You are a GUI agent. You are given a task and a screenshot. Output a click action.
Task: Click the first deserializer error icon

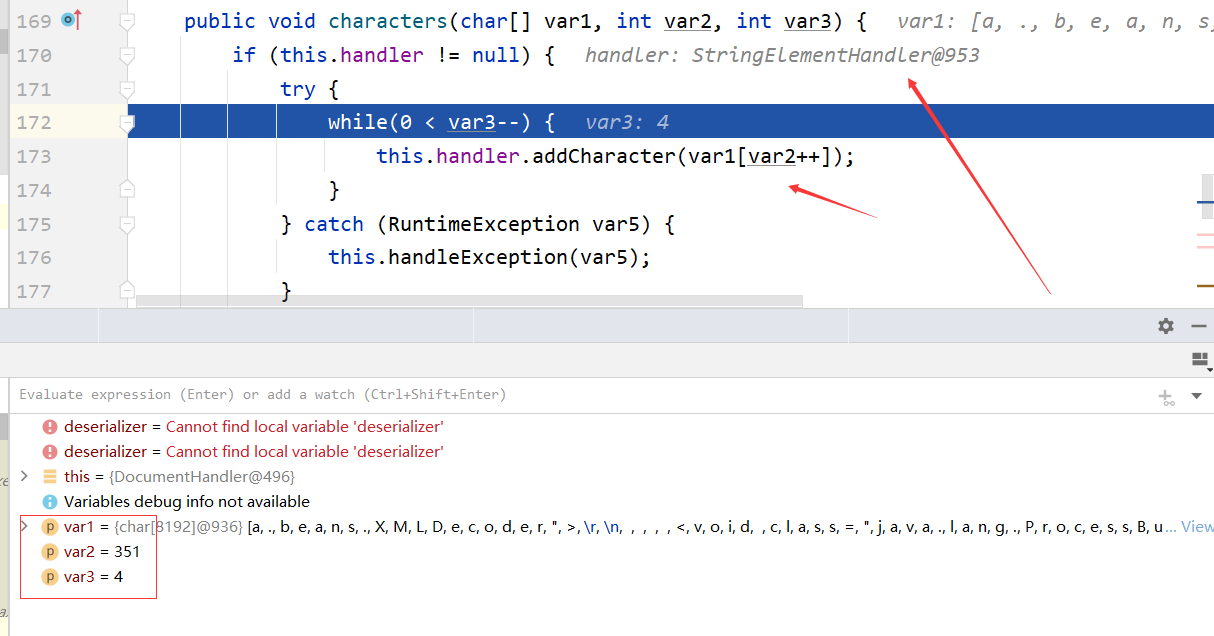[x=50, y=426]
